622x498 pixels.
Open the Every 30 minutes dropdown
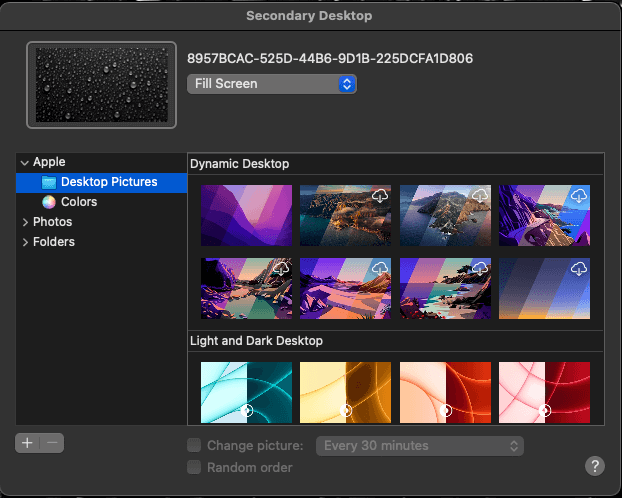420,446
